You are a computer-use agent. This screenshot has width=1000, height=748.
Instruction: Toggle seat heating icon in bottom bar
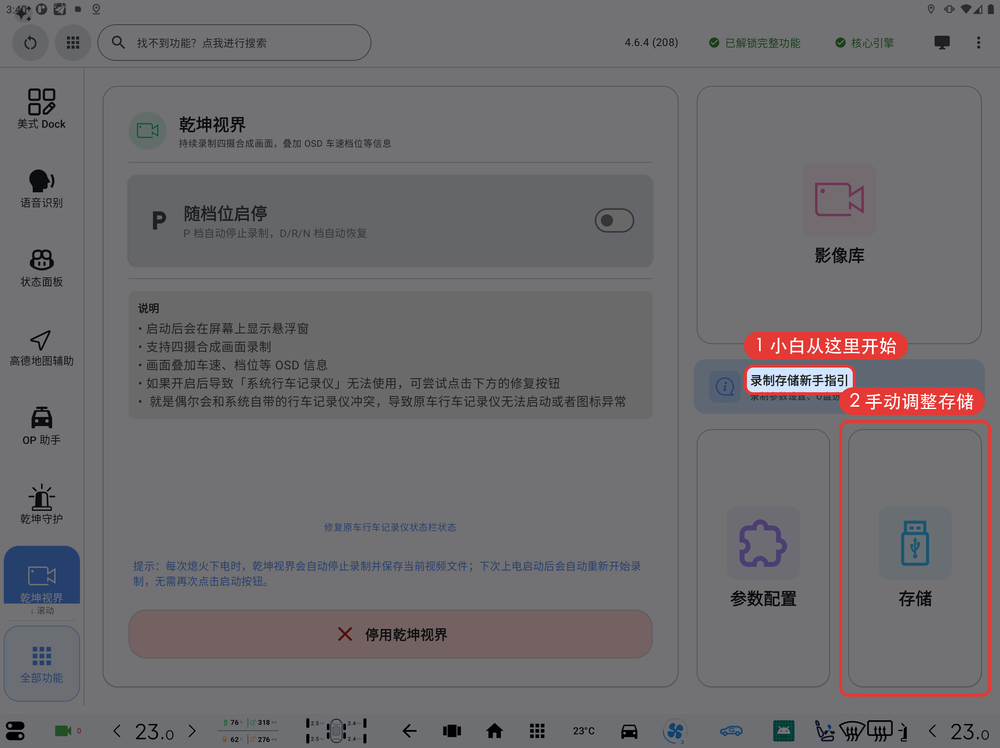pos(825,731)
